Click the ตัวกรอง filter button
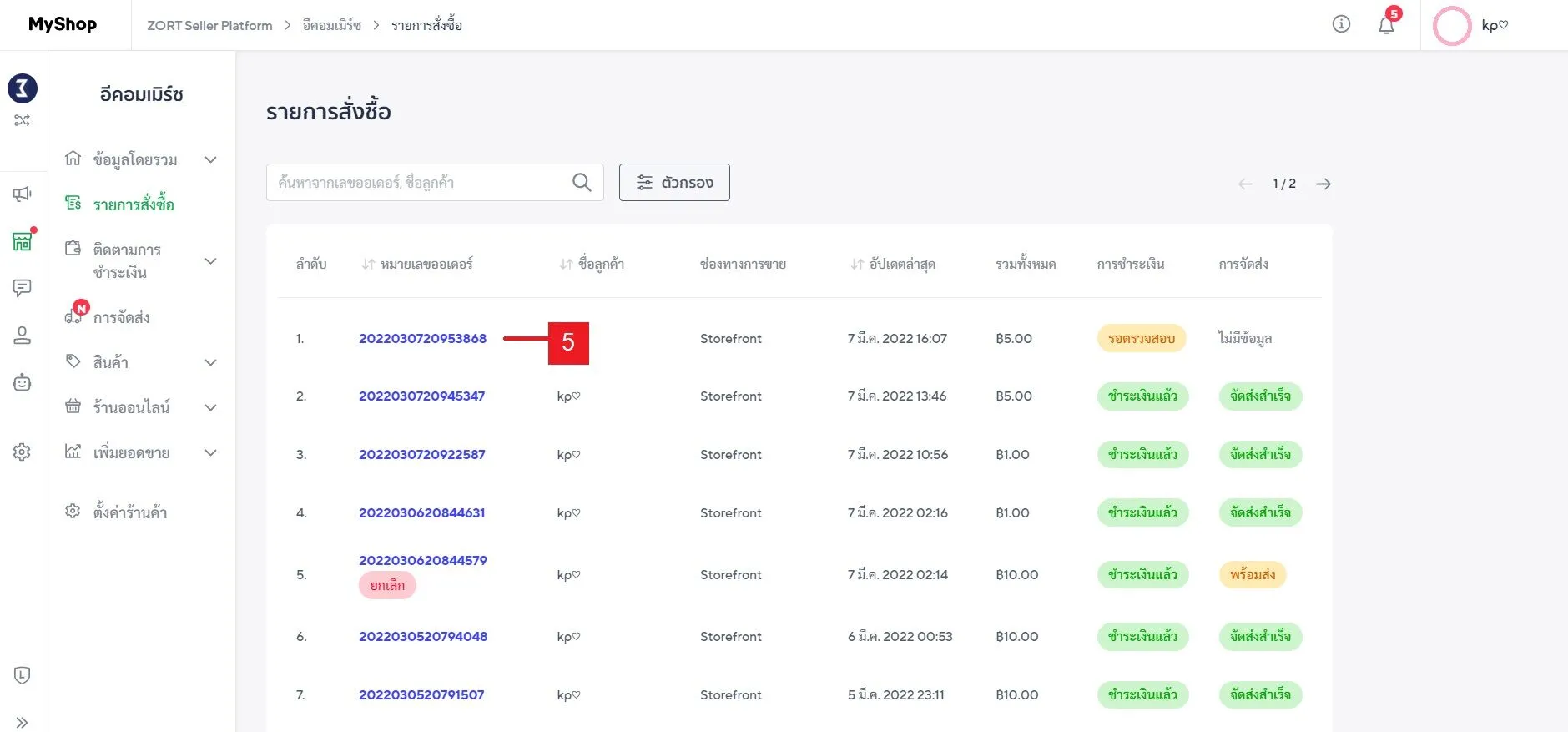This screenshot has width=1568, height=732. pos(674,182)
